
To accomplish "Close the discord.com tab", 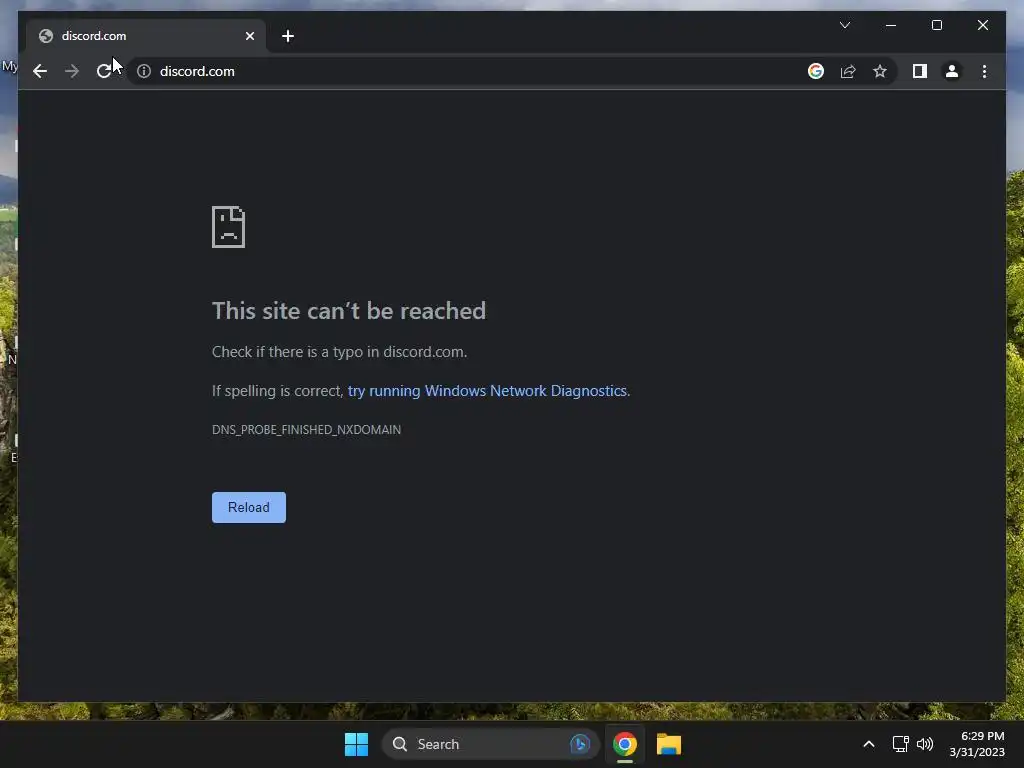I will [249, 36].
